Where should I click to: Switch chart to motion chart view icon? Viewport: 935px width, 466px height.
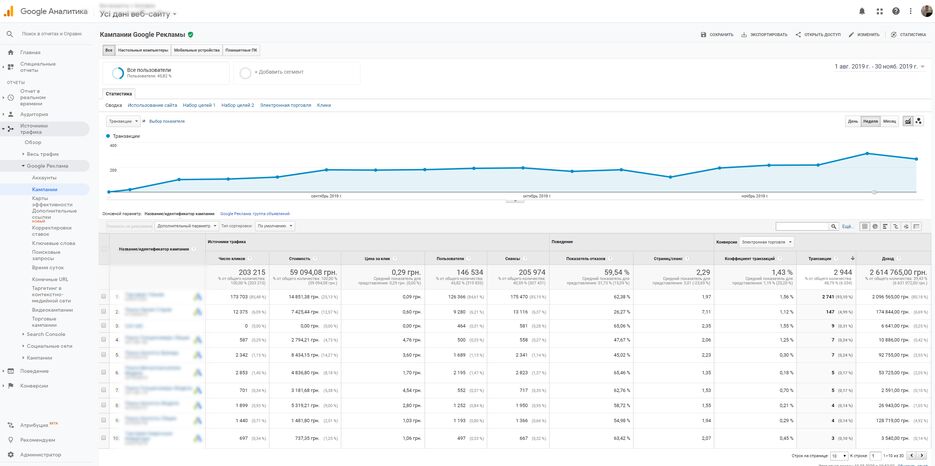tap(919, 121)
